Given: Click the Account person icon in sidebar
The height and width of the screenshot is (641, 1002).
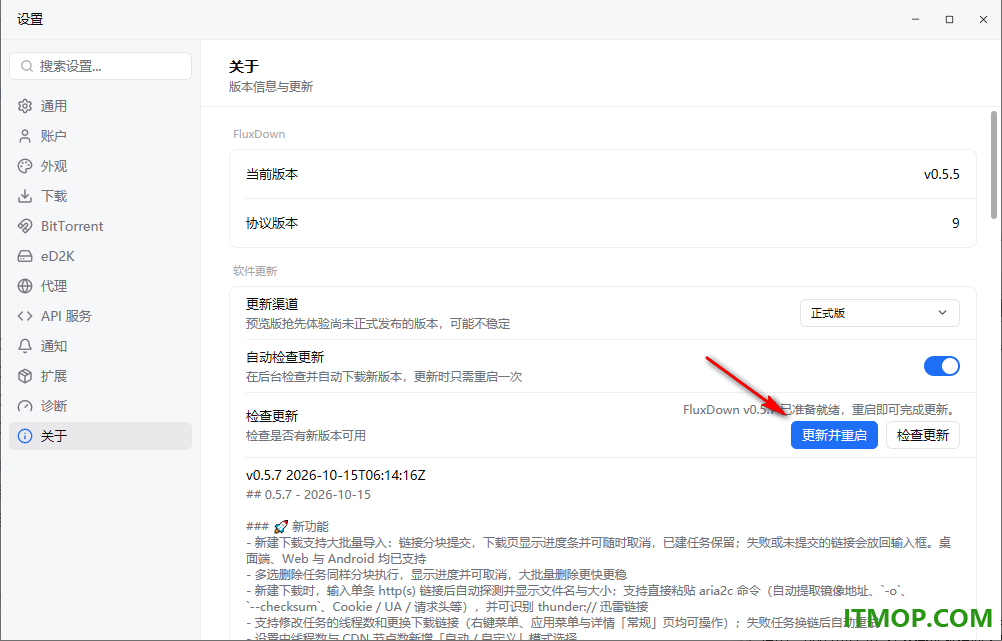Looking at the screenshot, I should 25,136.
